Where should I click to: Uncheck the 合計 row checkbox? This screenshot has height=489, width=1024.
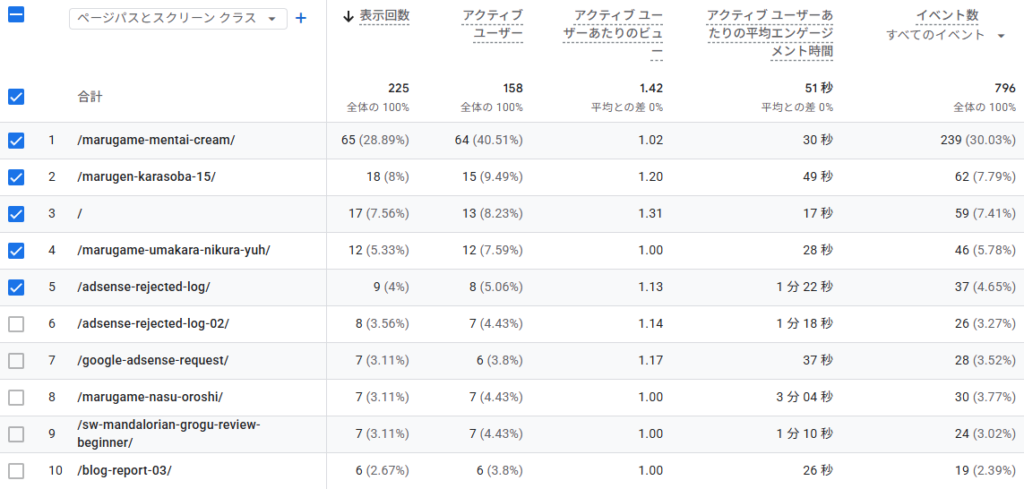pyautogui.click(x=16, y=97)
